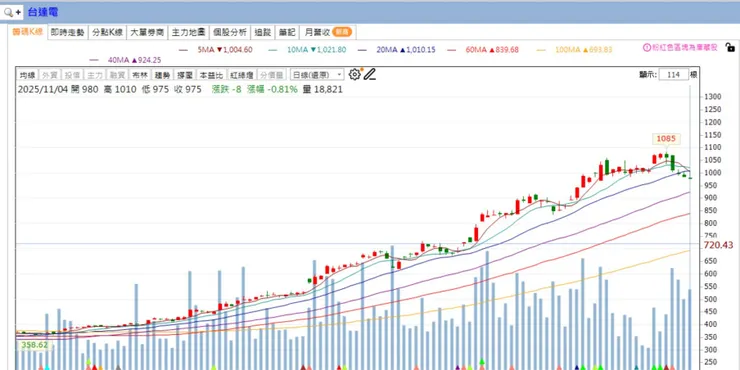Open the 即時走勢 tab
The image size is (740, 370).
[67, 33]
